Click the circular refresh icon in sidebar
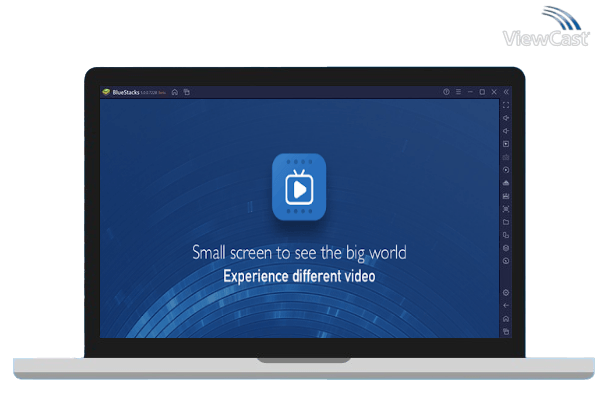 [x=506, y=261]
